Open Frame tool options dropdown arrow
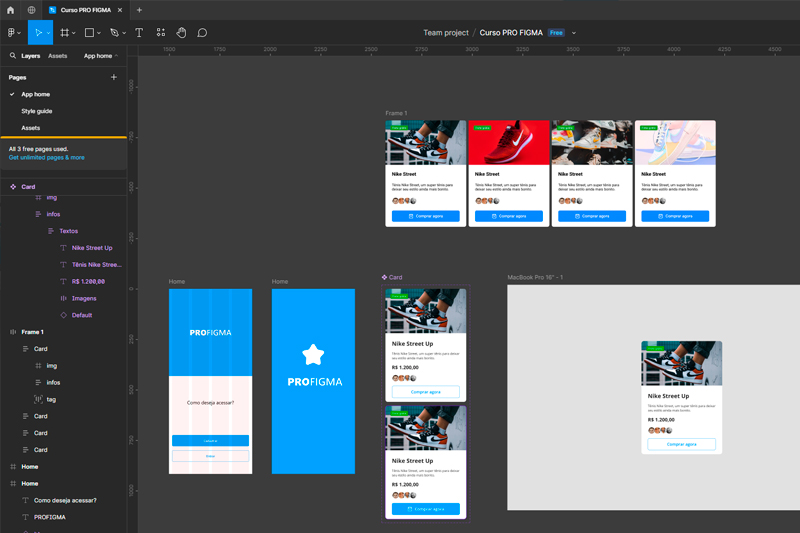 (73, 33)
